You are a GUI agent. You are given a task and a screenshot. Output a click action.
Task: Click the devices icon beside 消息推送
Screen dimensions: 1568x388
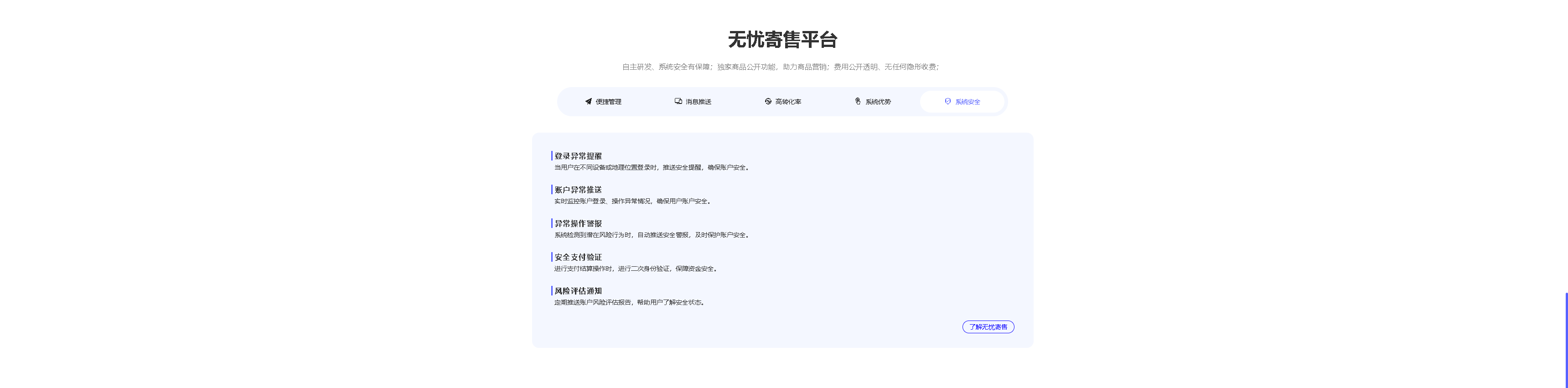point(678,102)
